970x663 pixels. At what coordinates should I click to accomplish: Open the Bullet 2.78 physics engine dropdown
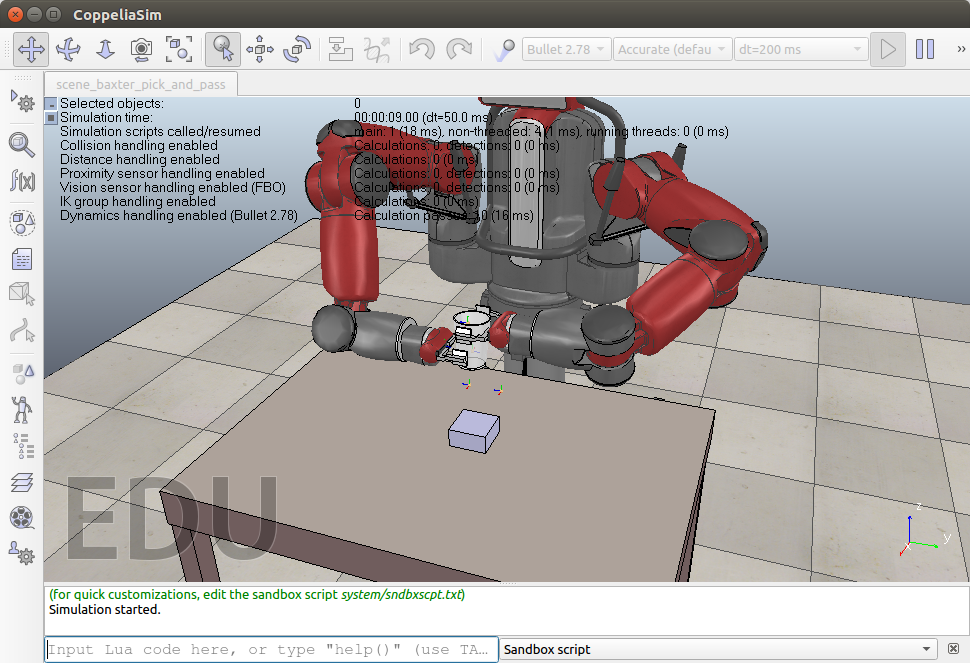[x=566, y=48]
